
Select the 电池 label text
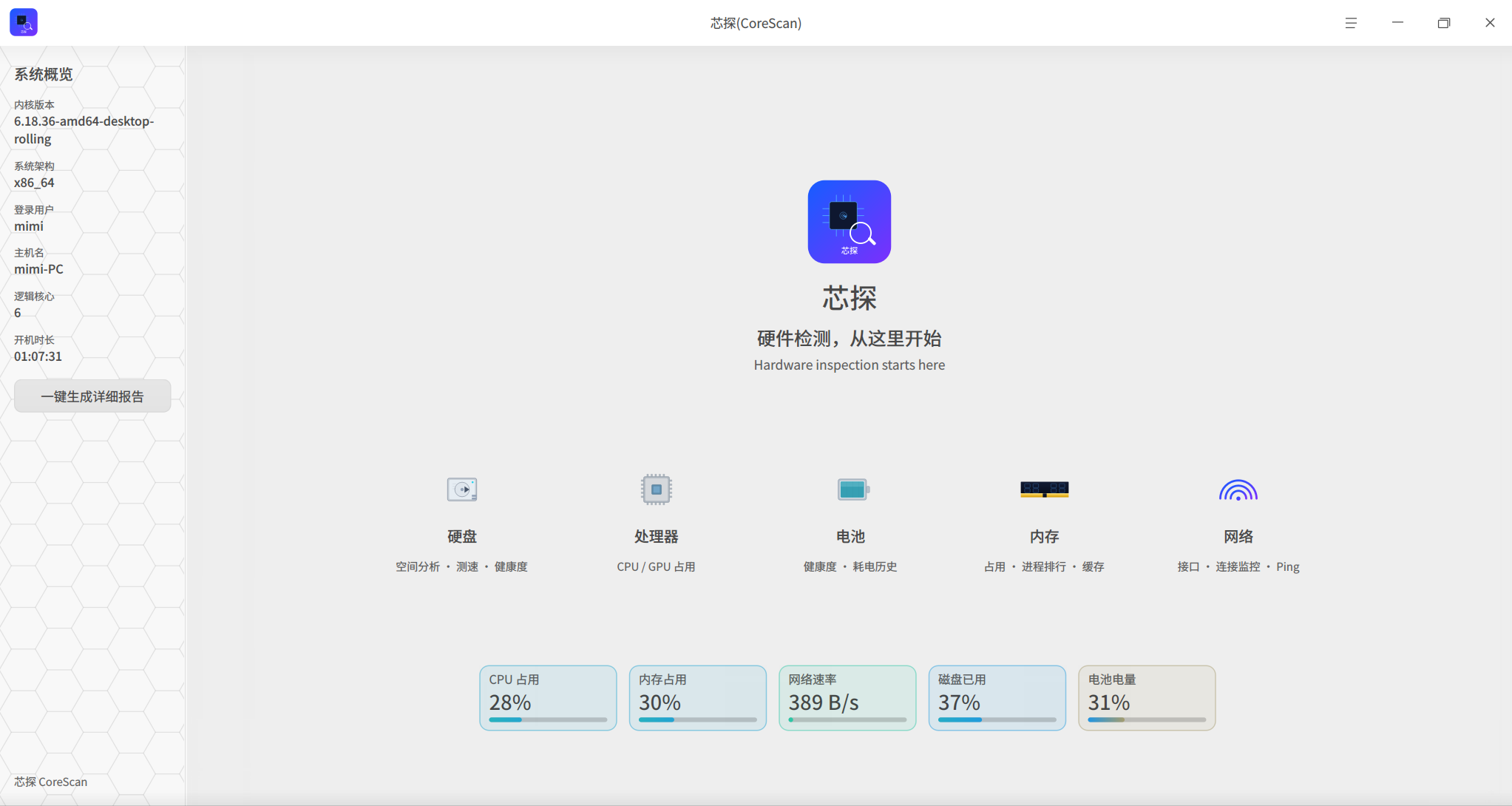click(850, 537)
